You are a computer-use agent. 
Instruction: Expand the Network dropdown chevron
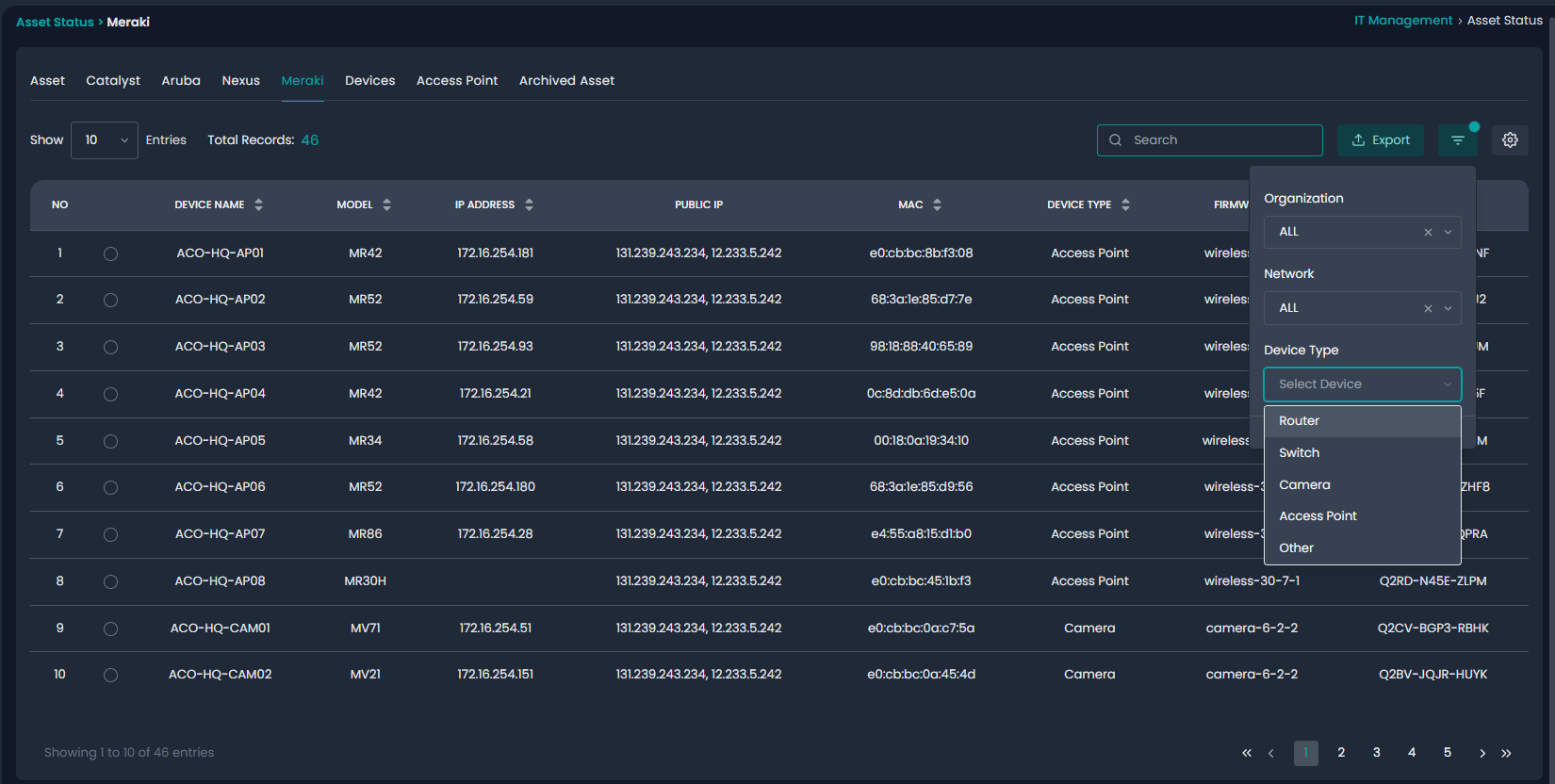(x=1449, y=308)
